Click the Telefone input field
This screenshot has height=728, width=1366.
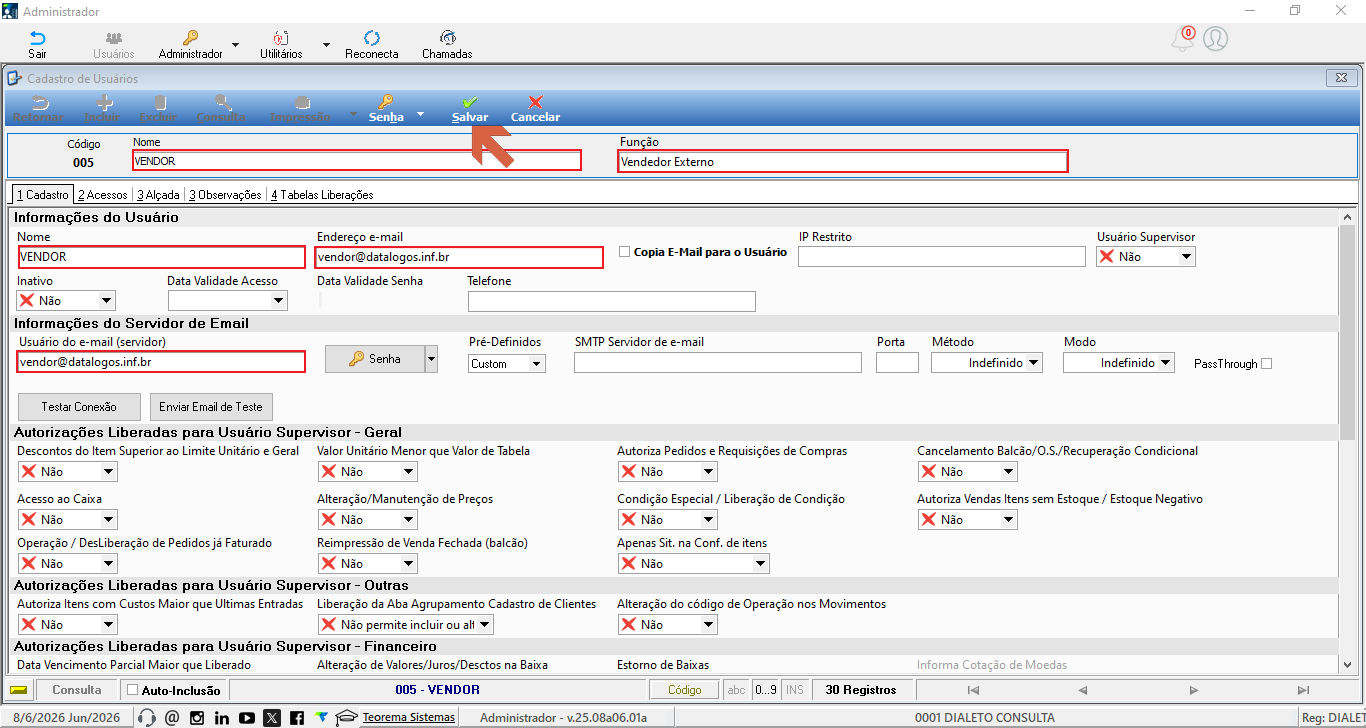click(612, 302)
